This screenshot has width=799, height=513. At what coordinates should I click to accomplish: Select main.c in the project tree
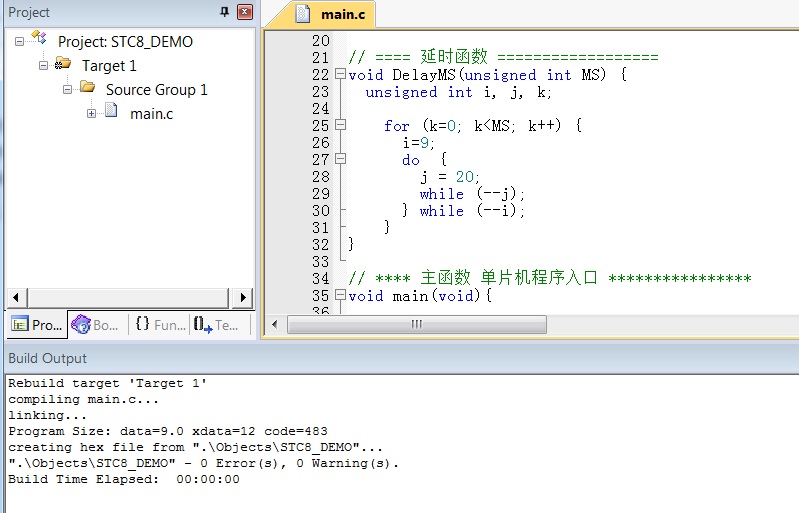click(x=151, y=114)
